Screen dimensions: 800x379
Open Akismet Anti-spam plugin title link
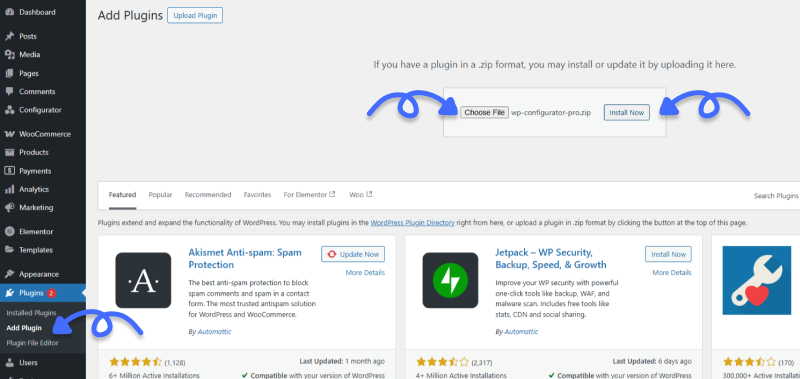[245, 259]
